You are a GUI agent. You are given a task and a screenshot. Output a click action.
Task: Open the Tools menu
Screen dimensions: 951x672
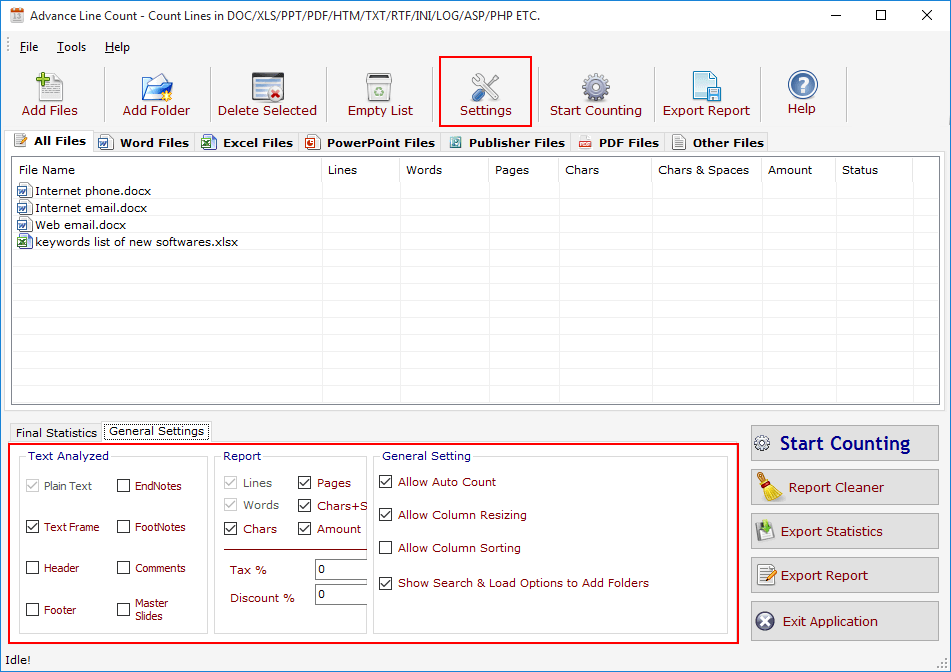pyautogui.click(x=71, y=47)
